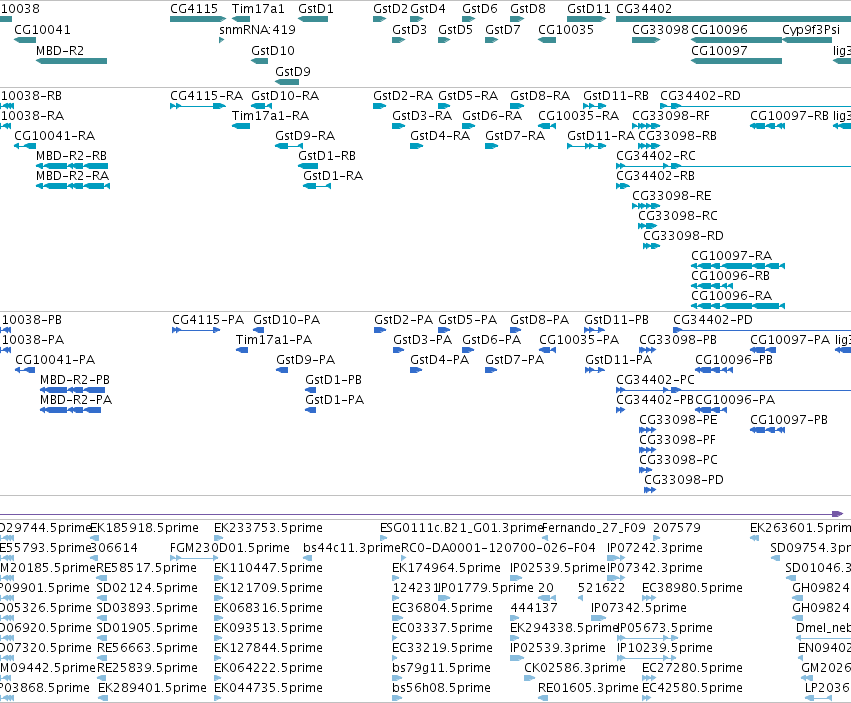
Task: Select the GstD10-RA transcript label
Action: click(285, 96)
